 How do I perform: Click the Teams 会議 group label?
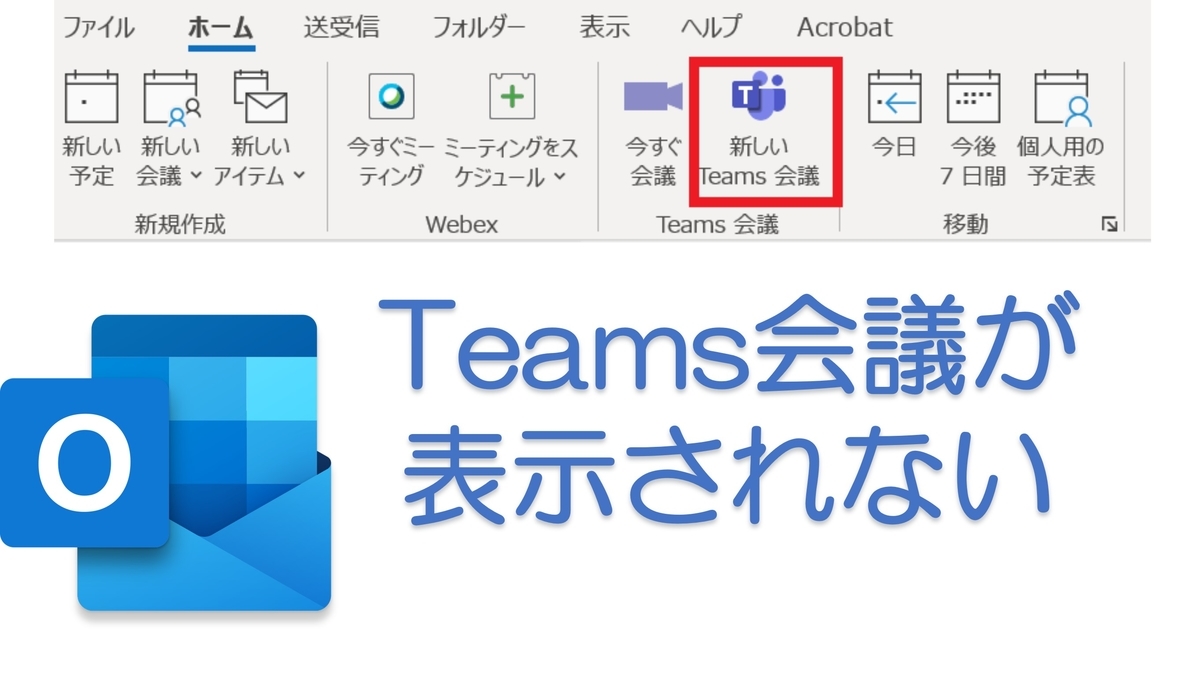coord(717,224)
